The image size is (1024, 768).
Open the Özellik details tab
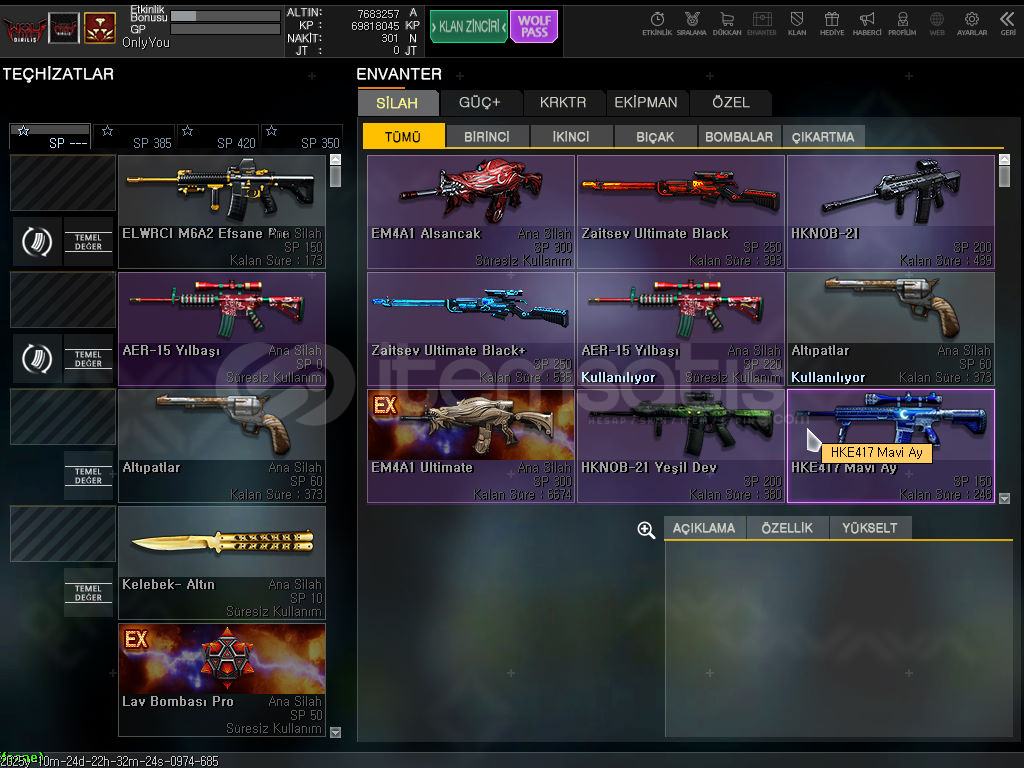[x=787, y=528]
